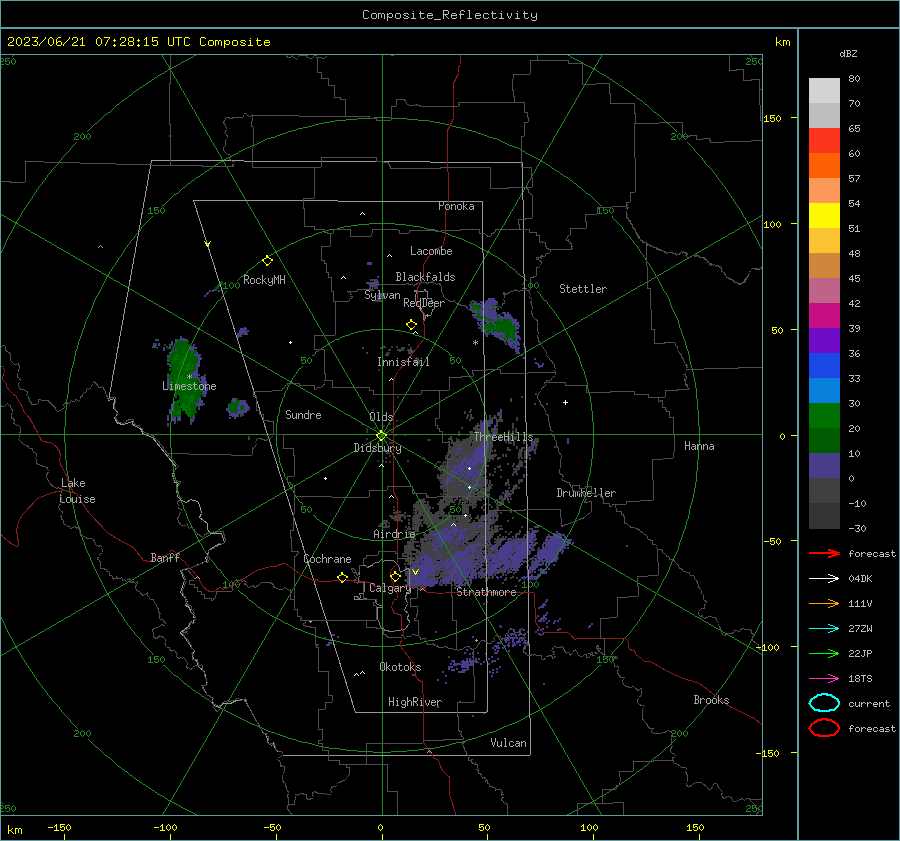Select the blue 33-36 dBZ swatch
The height and width of the screenshot is (841, 900).
click(824, 366)
